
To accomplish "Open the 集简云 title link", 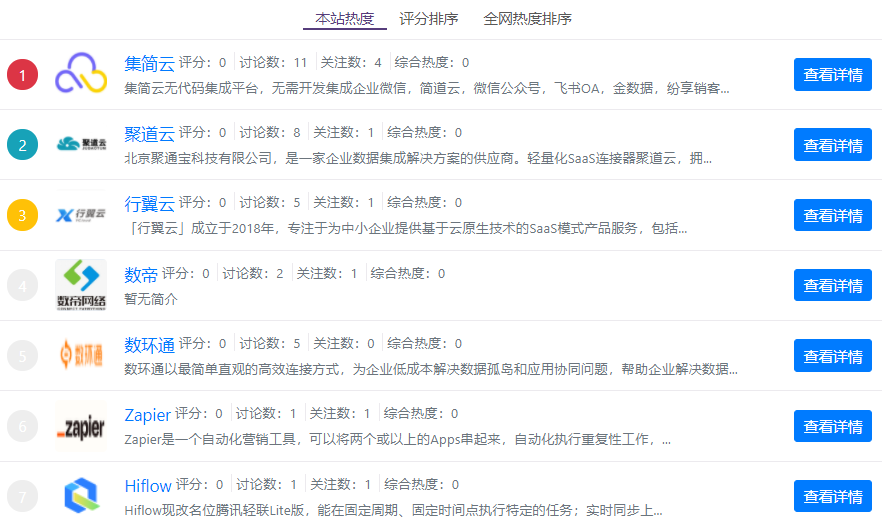I will tap(150, 64).
